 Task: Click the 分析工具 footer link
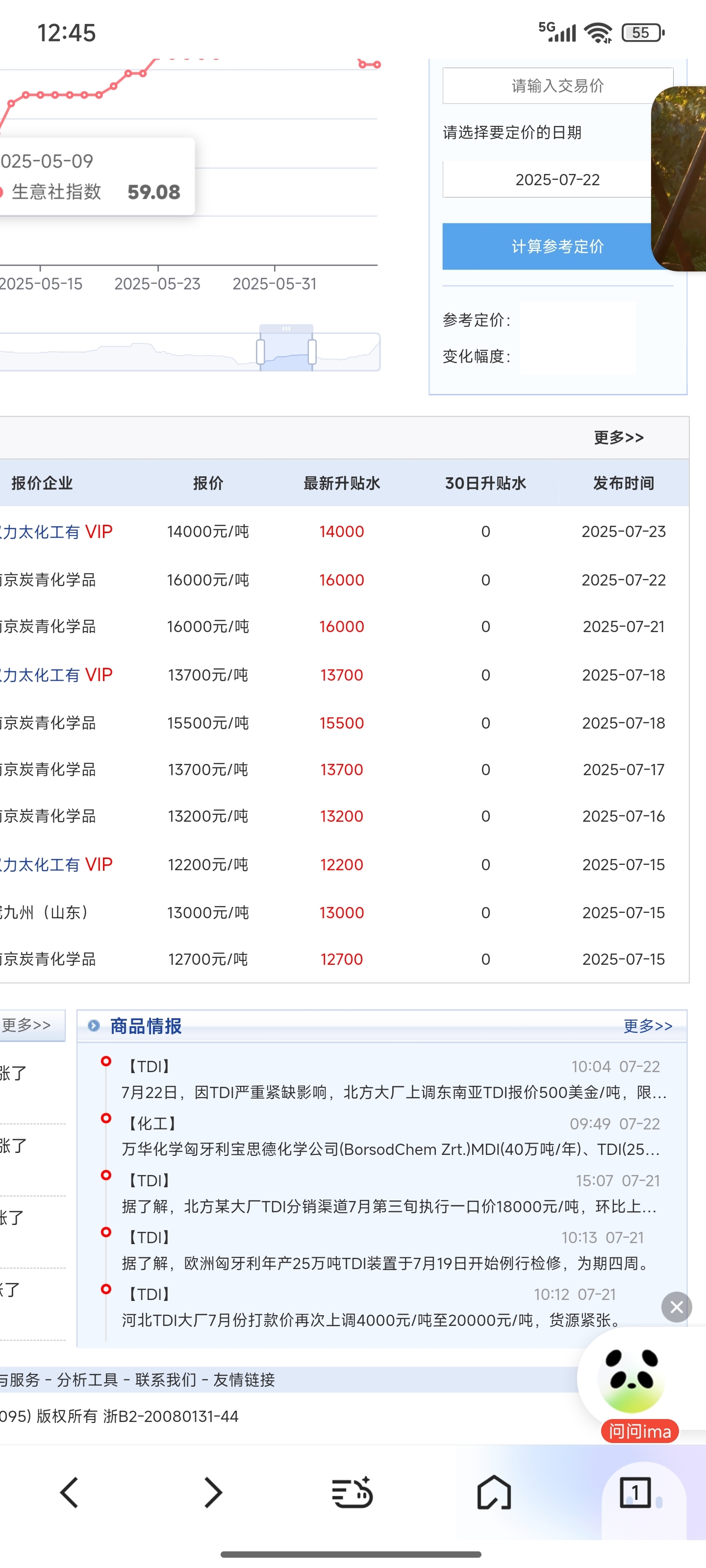[x=87, y=1380]
